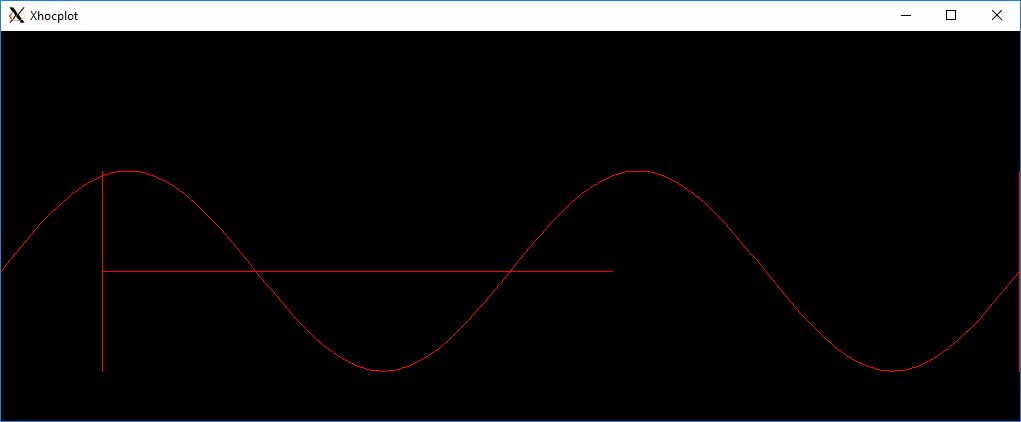Select the first trough of the sine wave

click(383, 371)
